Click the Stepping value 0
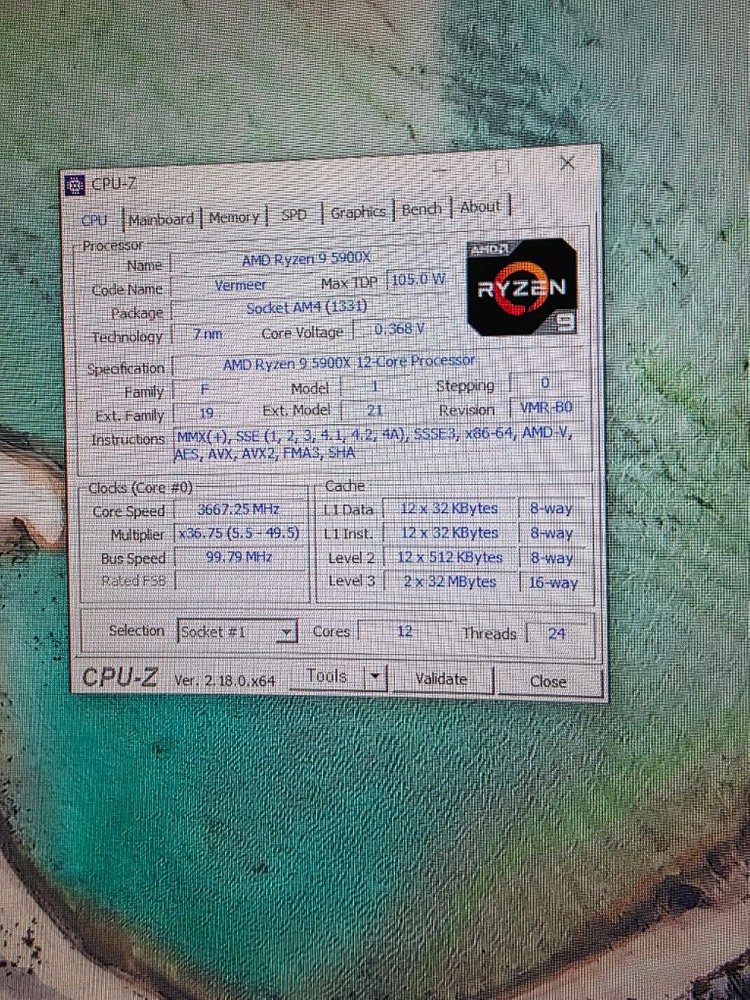 [546, 383]
